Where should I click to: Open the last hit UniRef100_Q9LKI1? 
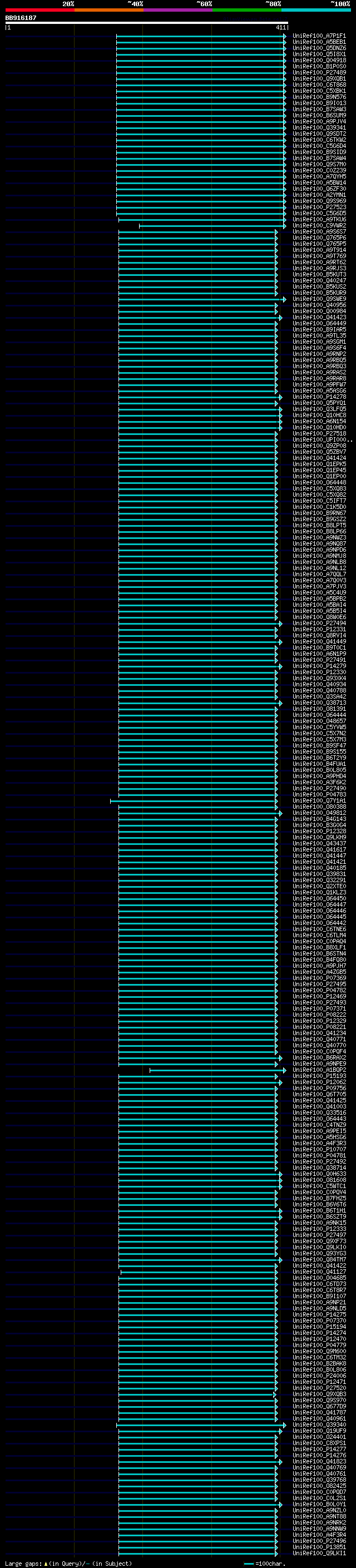coord(319,1553)
